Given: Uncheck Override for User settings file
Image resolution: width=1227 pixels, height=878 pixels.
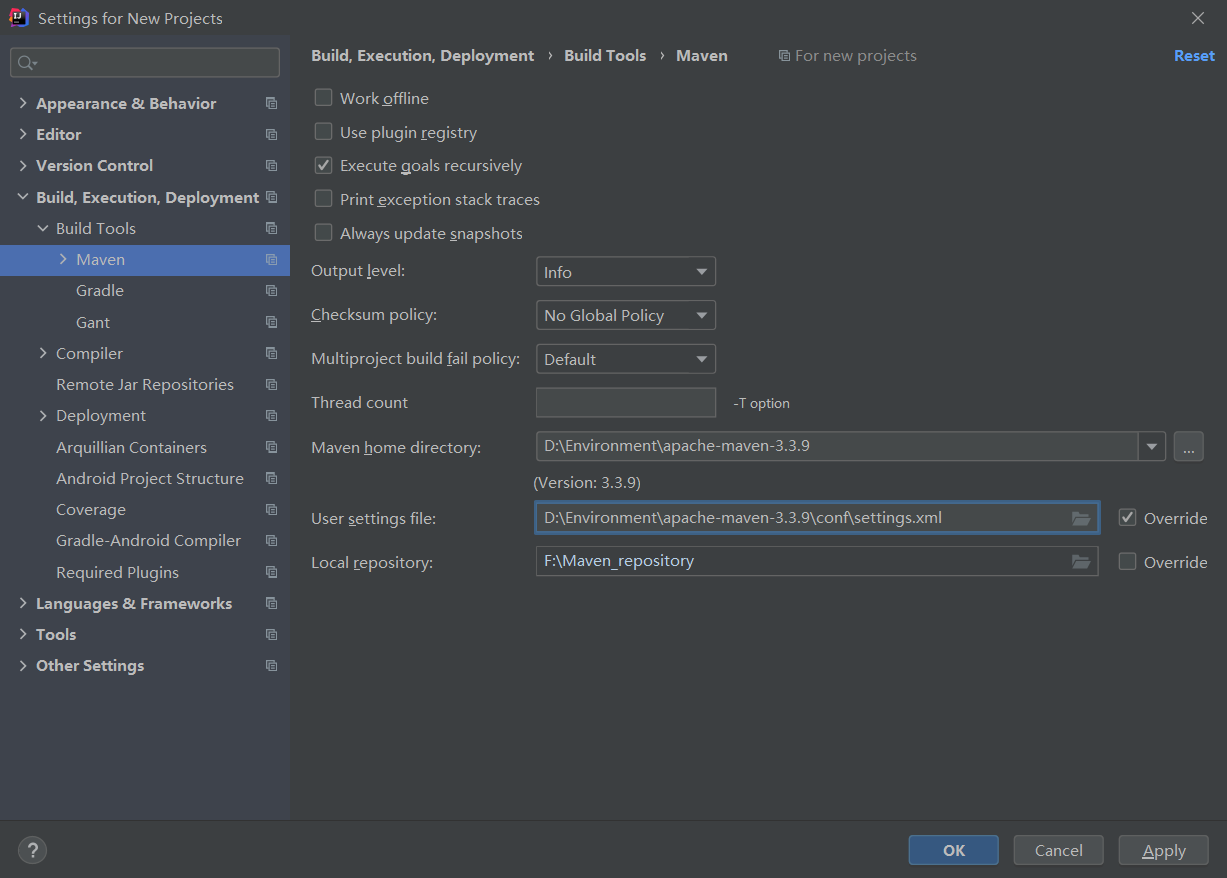Looking at the screenshot, I should (1127, 518).
